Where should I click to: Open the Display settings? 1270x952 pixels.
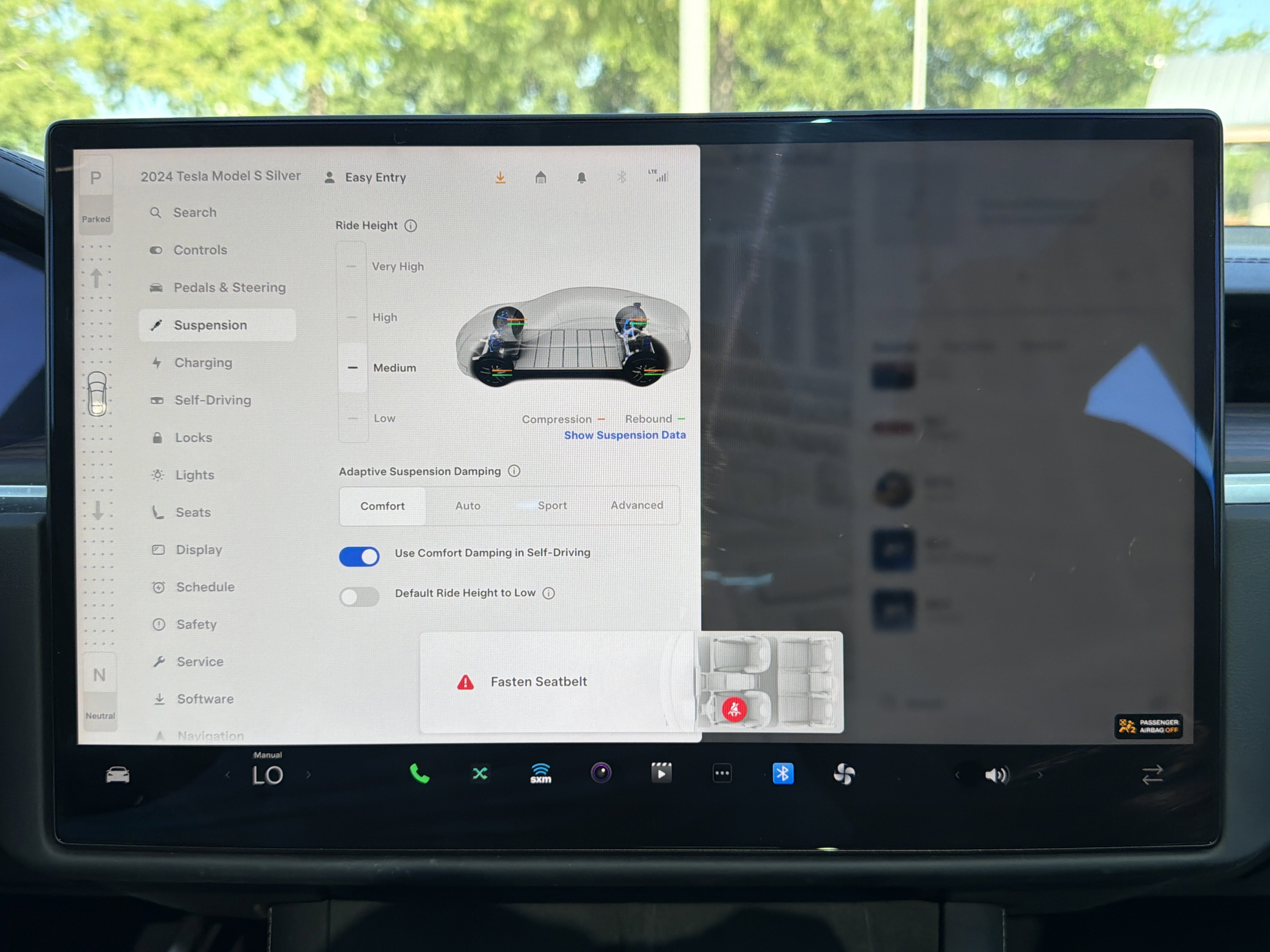coord(187,550)
